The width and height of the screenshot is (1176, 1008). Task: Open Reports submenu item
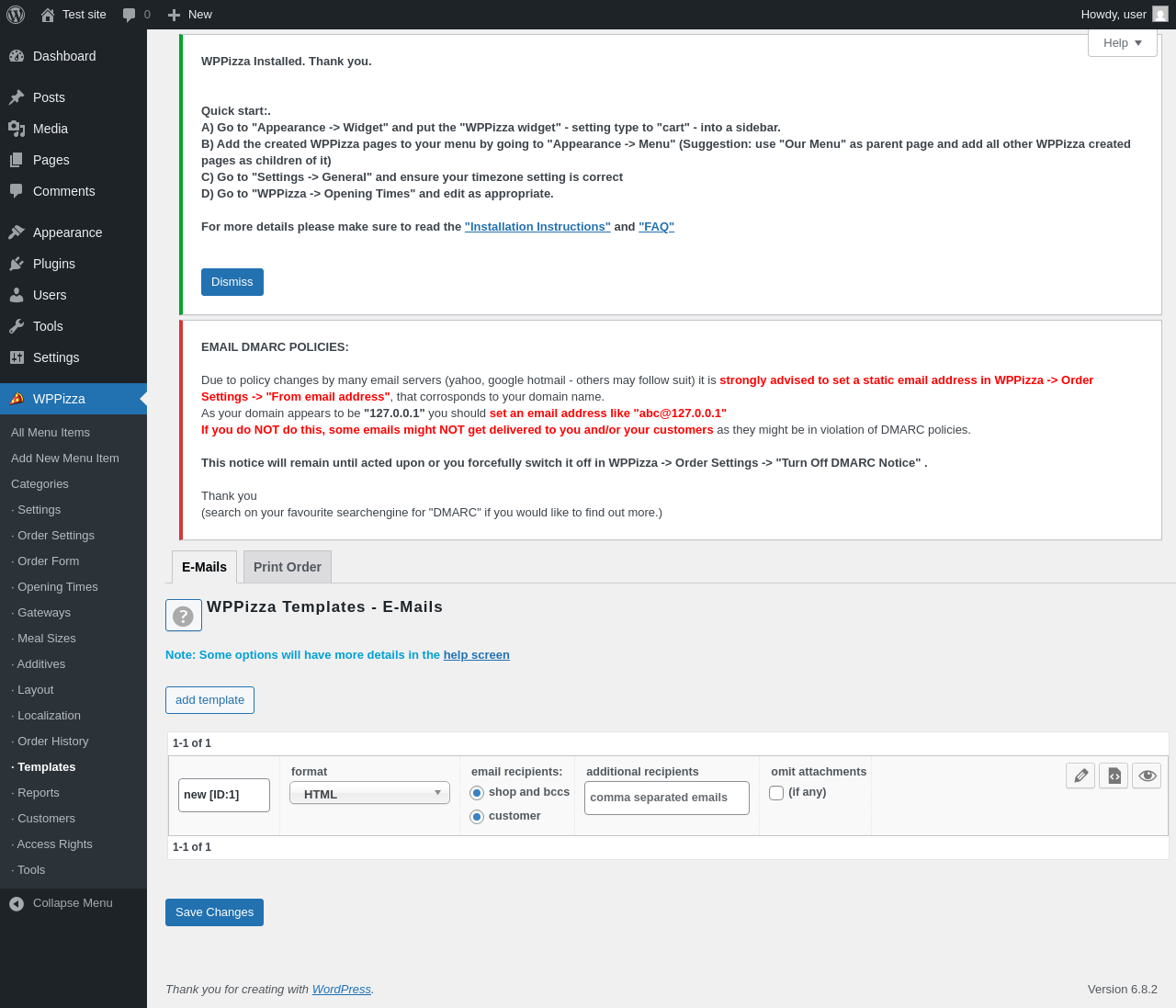pos(36,793)
